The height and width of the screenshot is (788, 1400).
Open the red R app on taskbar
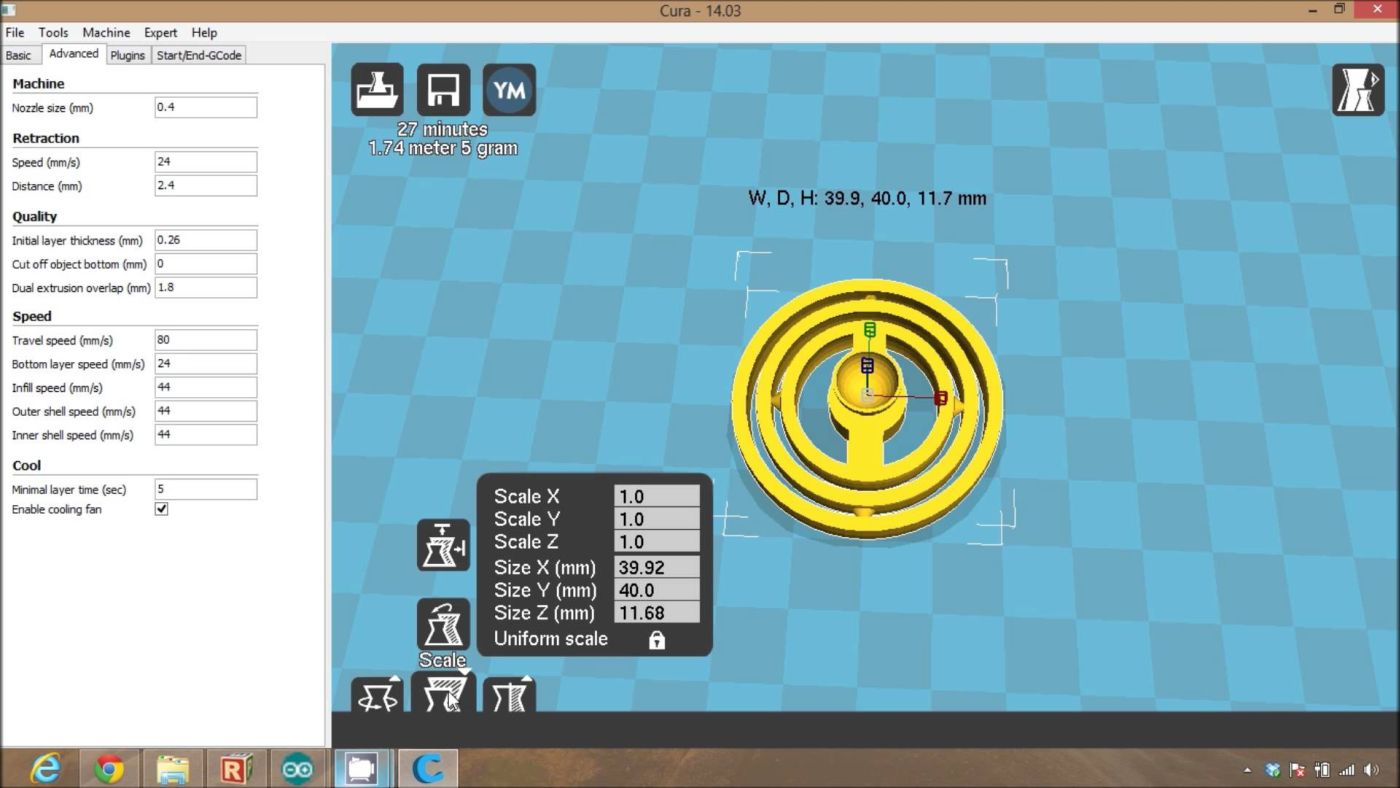pyautogui.click(x=236, y=768)
